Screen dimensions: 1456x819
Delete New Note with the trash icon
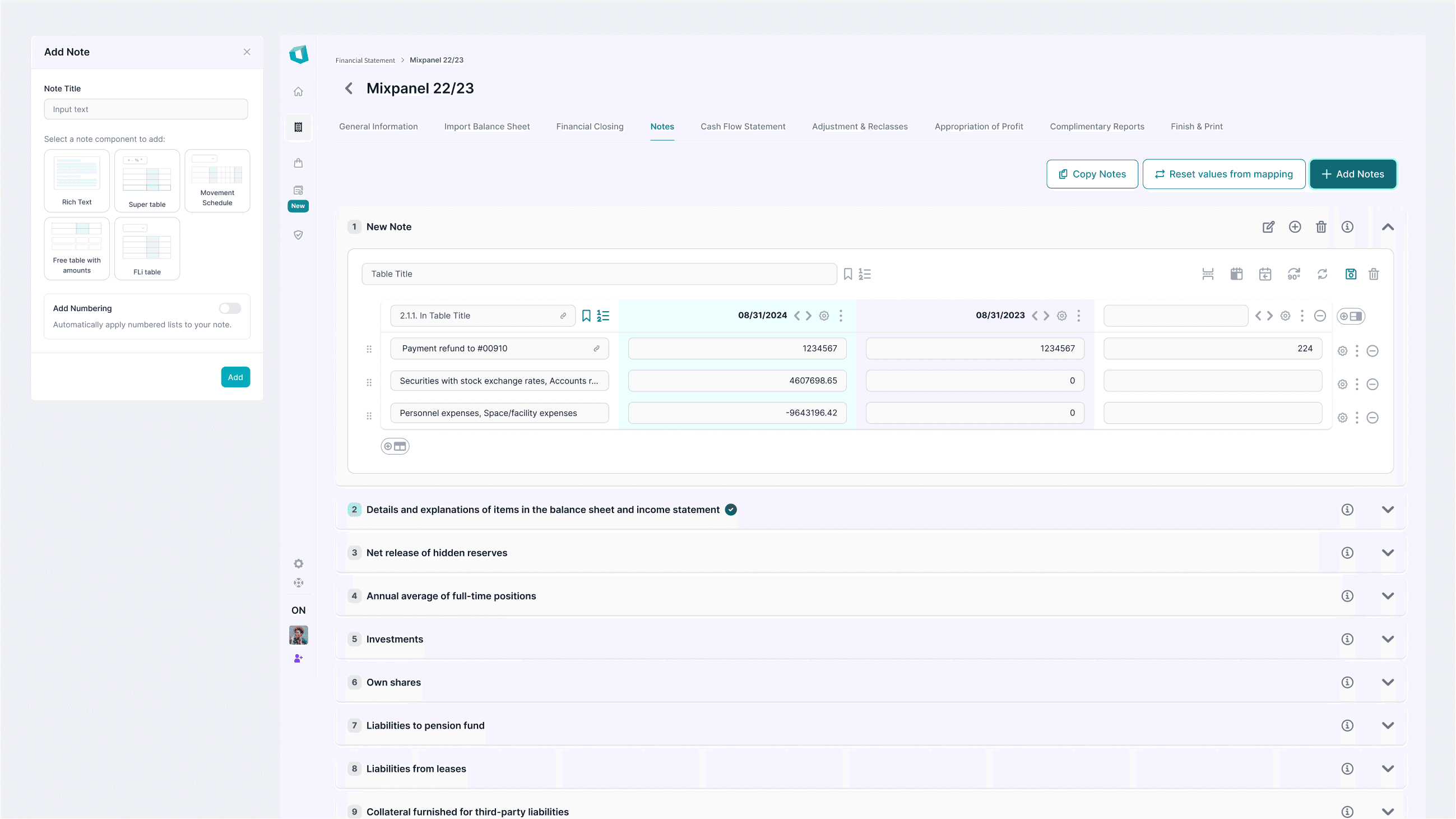[x=1321, y=226]
